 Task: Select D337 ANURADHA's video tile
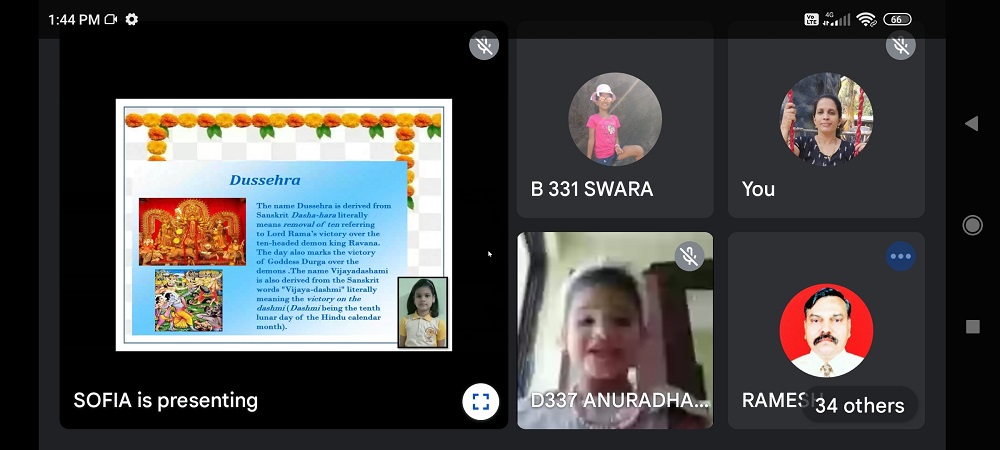coord(614,330)
